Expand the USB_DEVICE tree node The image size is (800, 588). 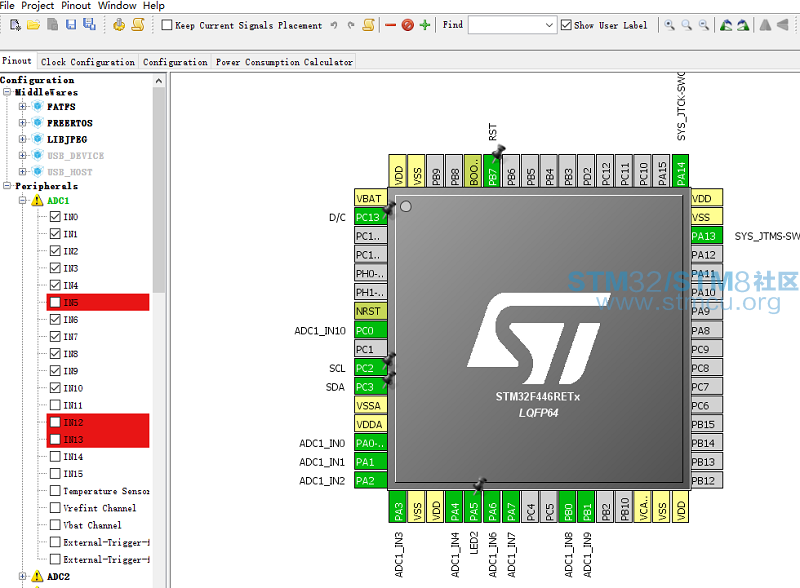tap(22, 156)
